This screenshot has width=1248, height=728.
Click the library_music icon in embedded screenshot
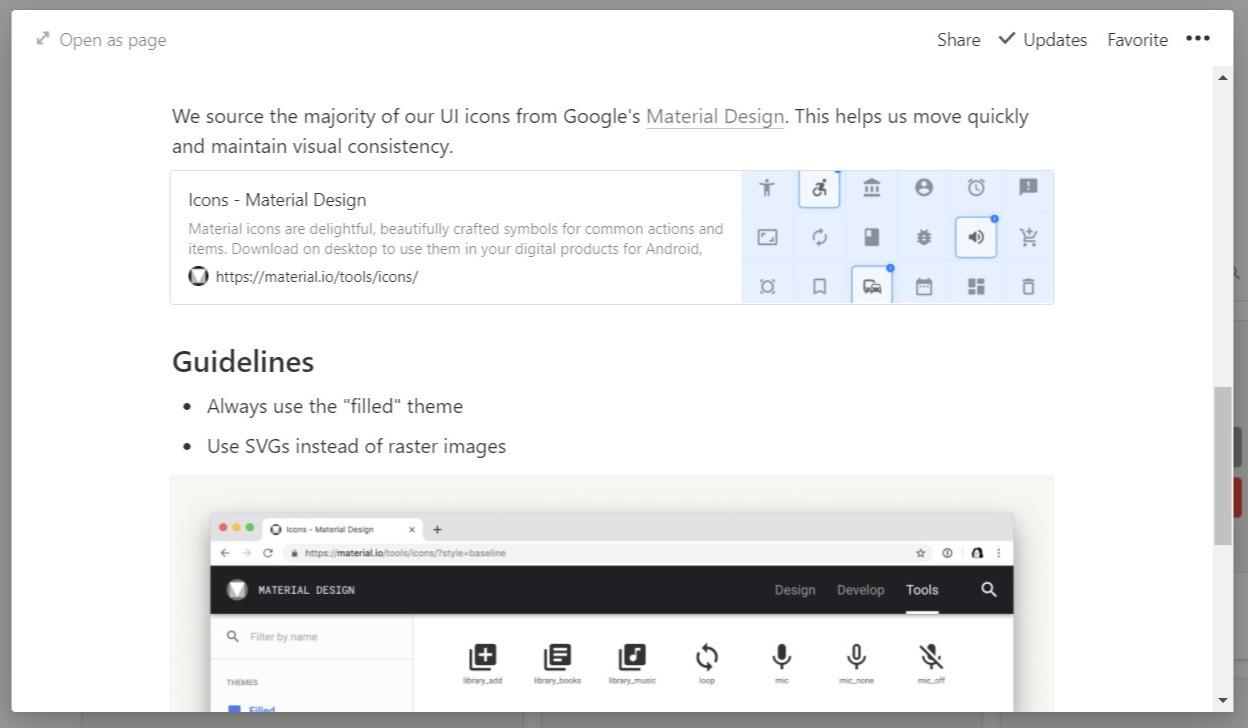[x=632, y=657]
